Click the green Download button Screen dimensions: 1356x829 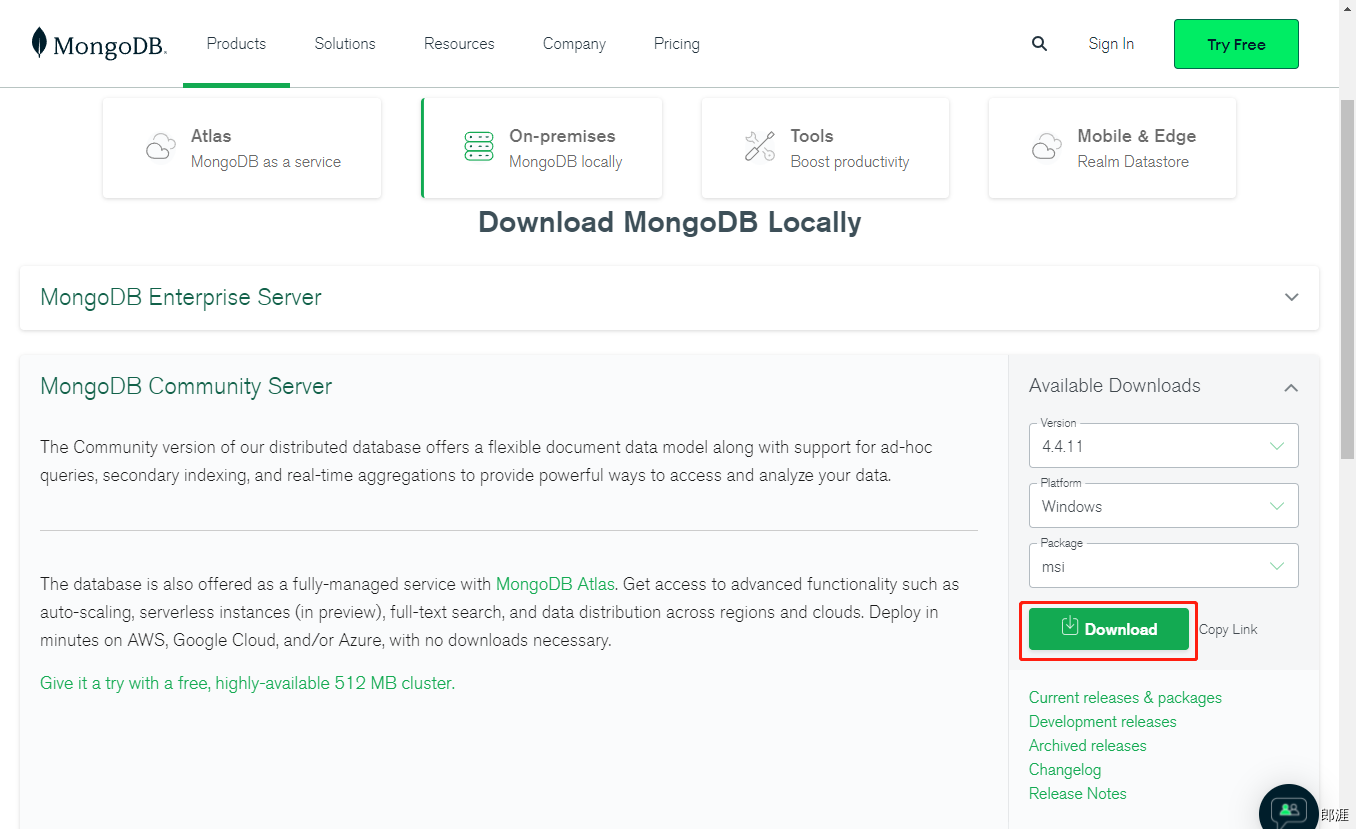(1109, 629)
